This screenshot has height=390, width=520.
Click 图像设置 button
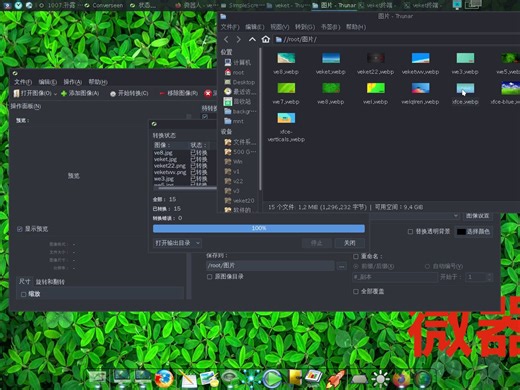click(x=477, y=216)
